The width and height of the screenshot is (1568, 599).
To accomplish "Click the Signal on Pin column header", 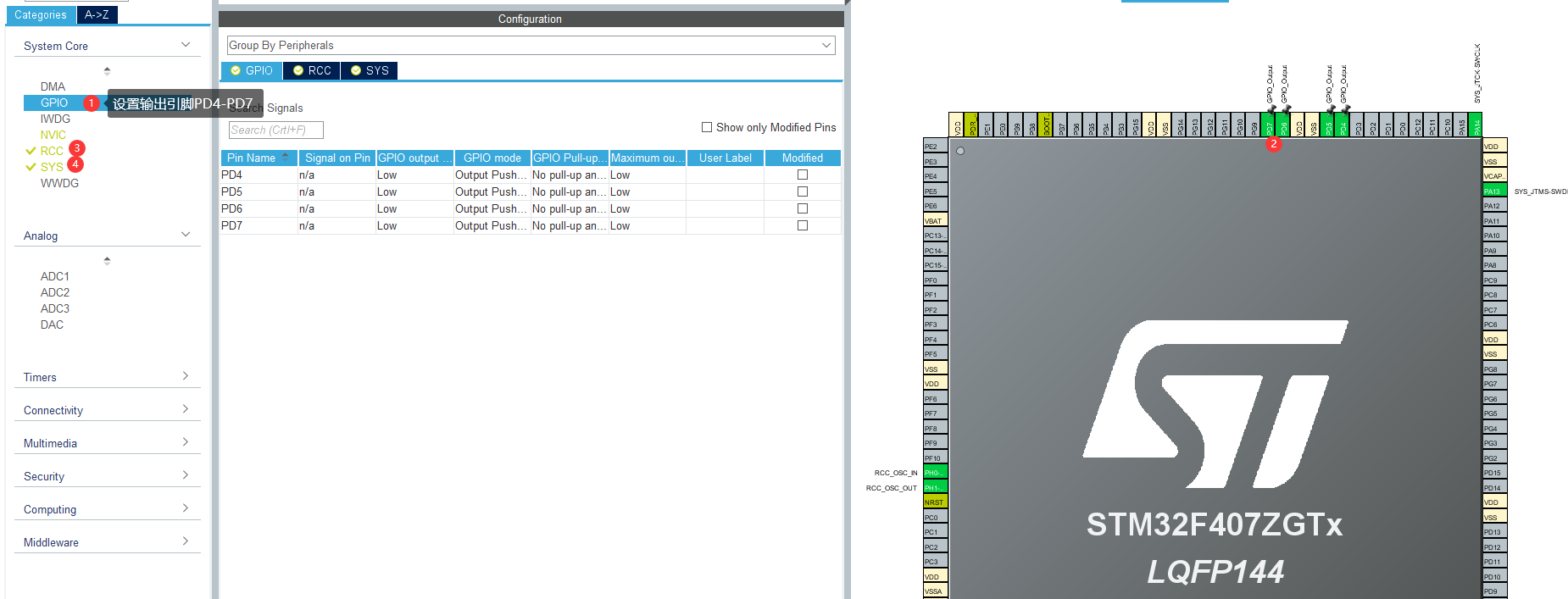I will tap(337, 158).
